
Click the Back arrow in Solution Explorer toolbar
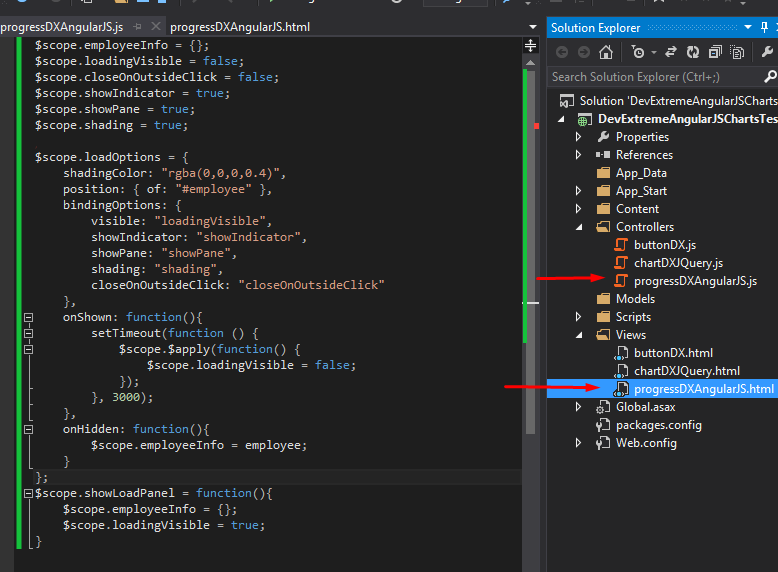click(562, 52)
